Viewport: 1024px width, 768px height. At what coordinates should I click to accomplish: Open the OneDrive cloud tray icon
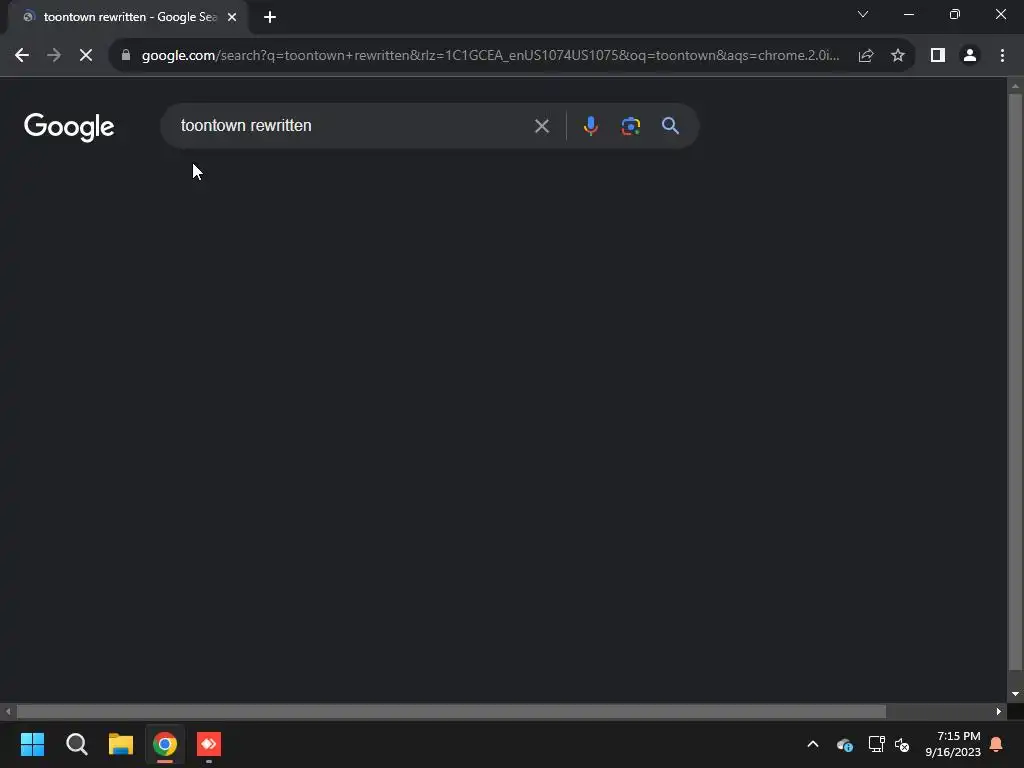[x=844, y=744]
